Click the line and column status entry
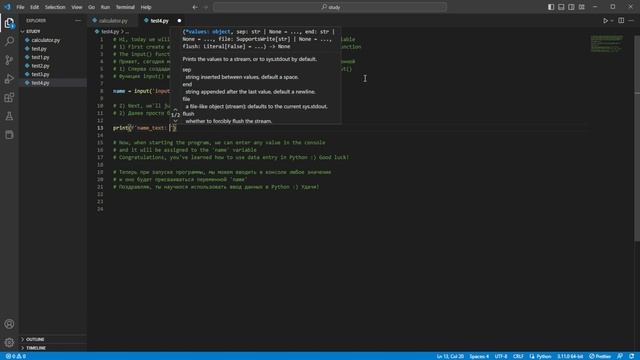The width and height of the screenshot is (640, 360). [x=450, y=356]
